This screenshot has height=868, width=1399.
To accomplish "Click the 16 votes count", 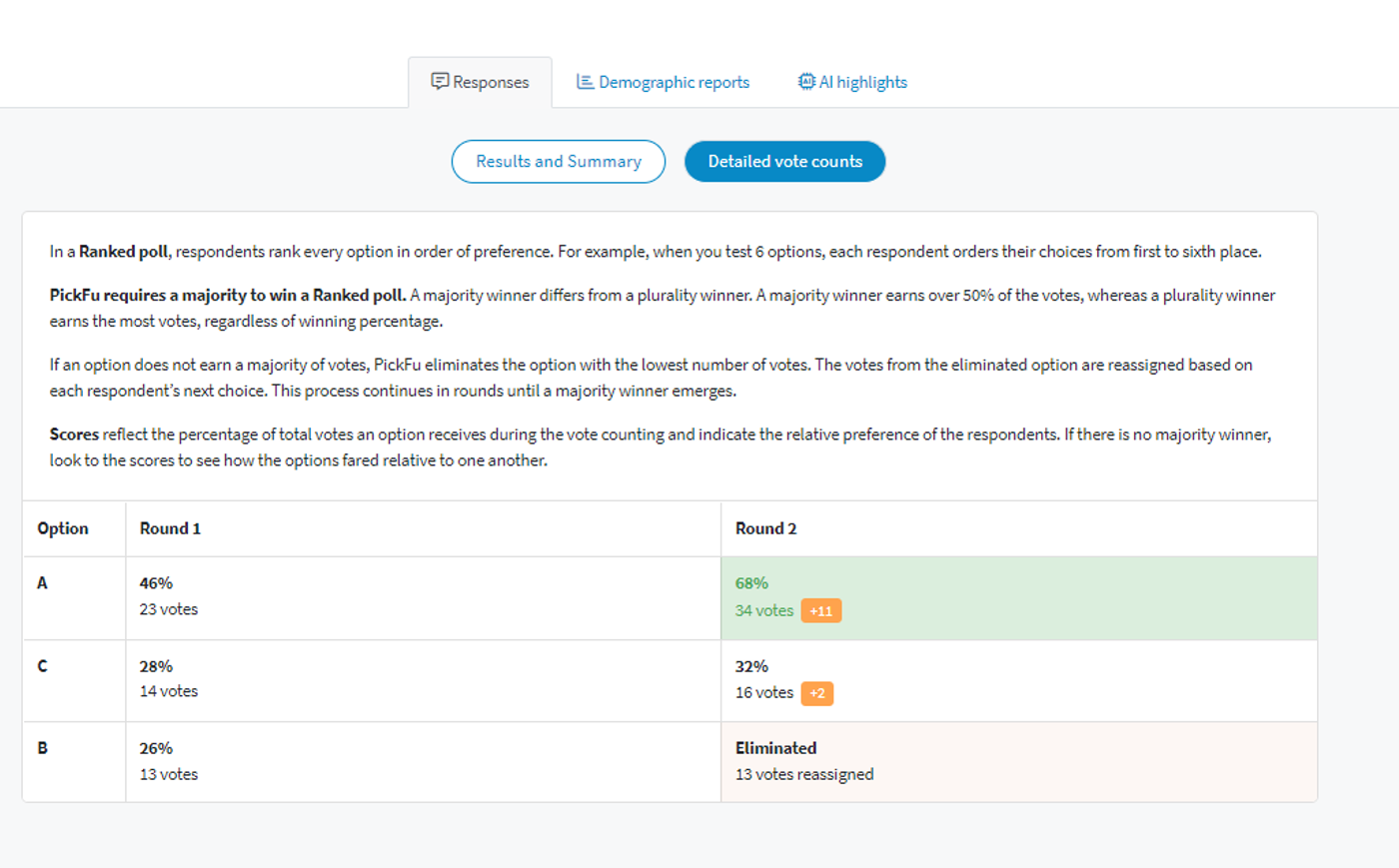I will (764, 692).
